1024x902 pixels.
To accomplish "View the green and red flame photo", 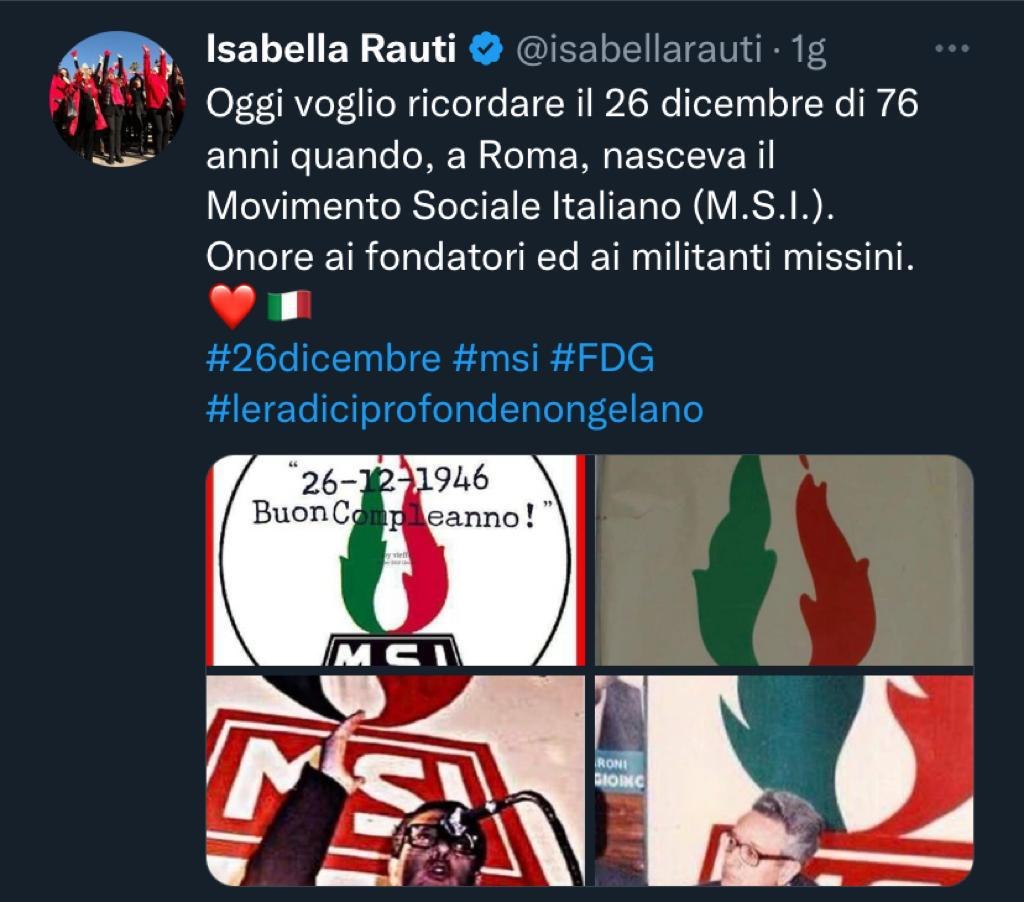I will click(784, 560).
